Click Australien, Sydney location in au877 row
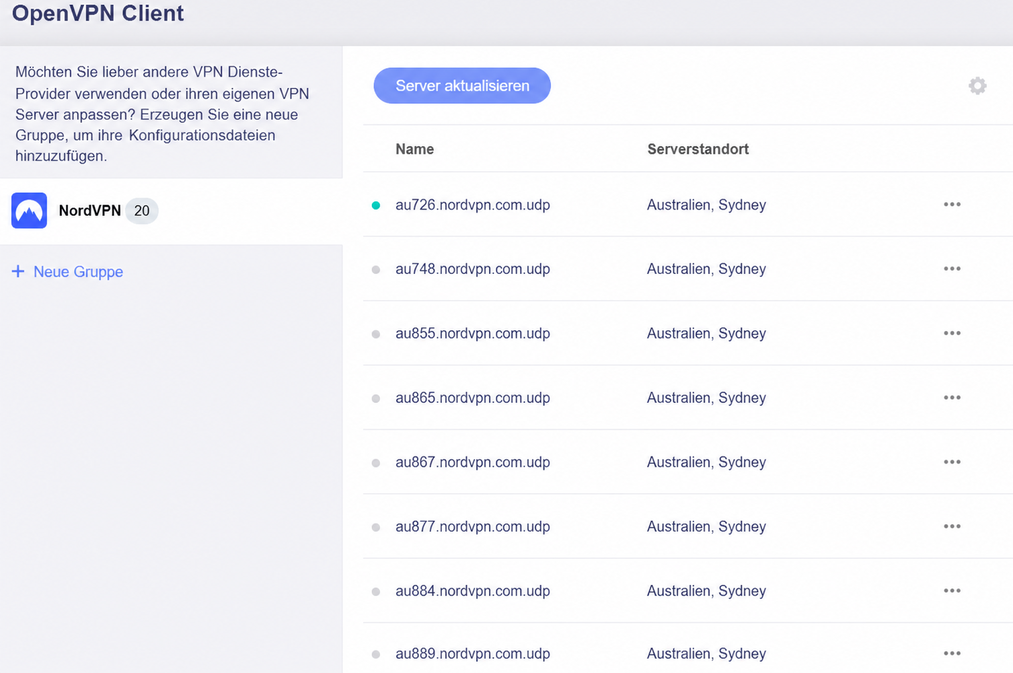1013x673 pixels. tap(706, 527)
